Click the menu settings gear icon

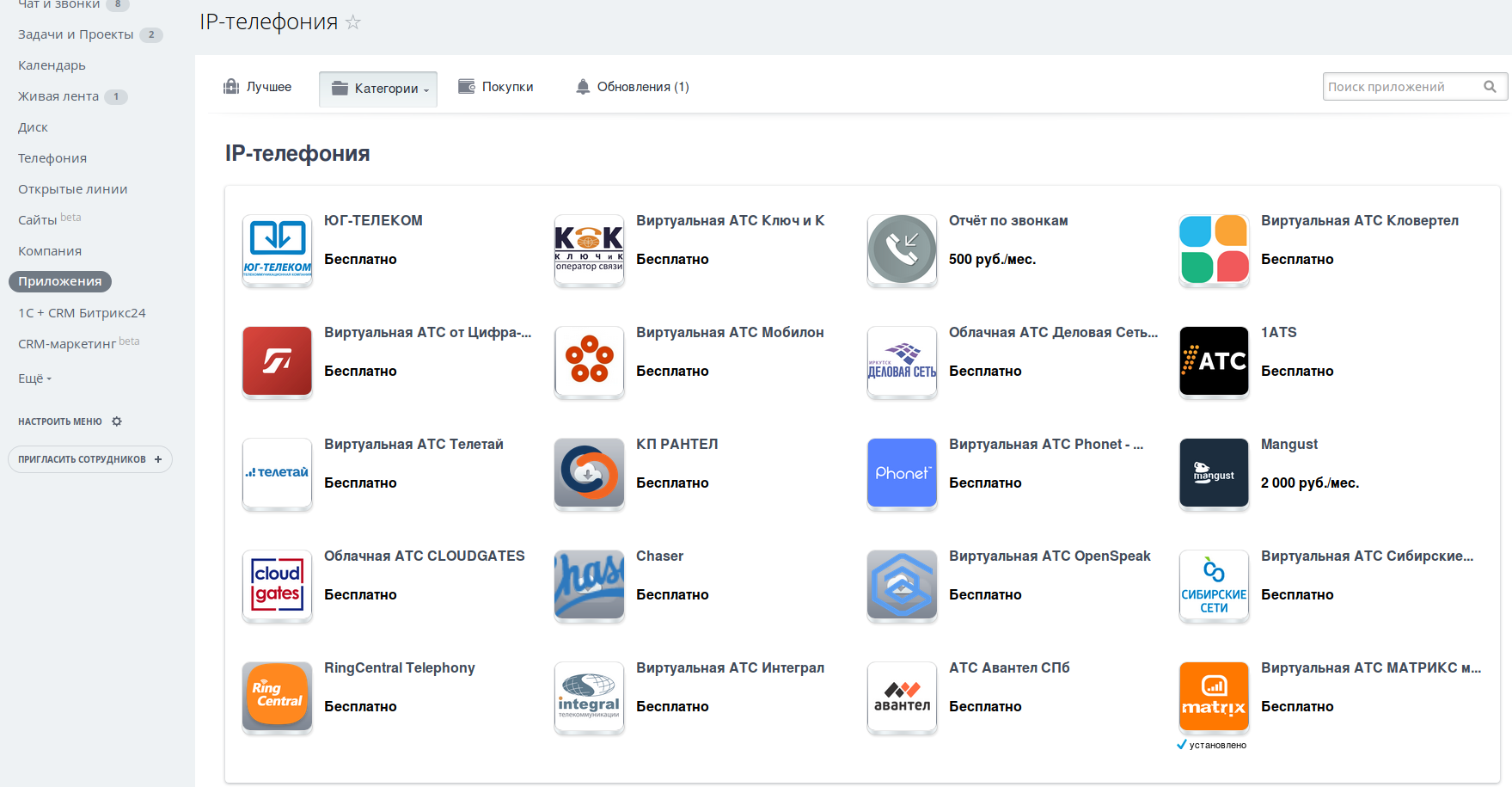(117, 421)
